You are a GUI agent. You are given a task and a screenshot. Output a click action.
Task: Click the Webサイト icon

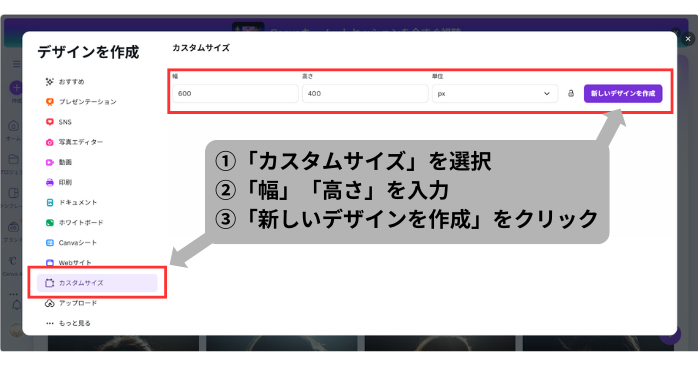tap(49, 263)
